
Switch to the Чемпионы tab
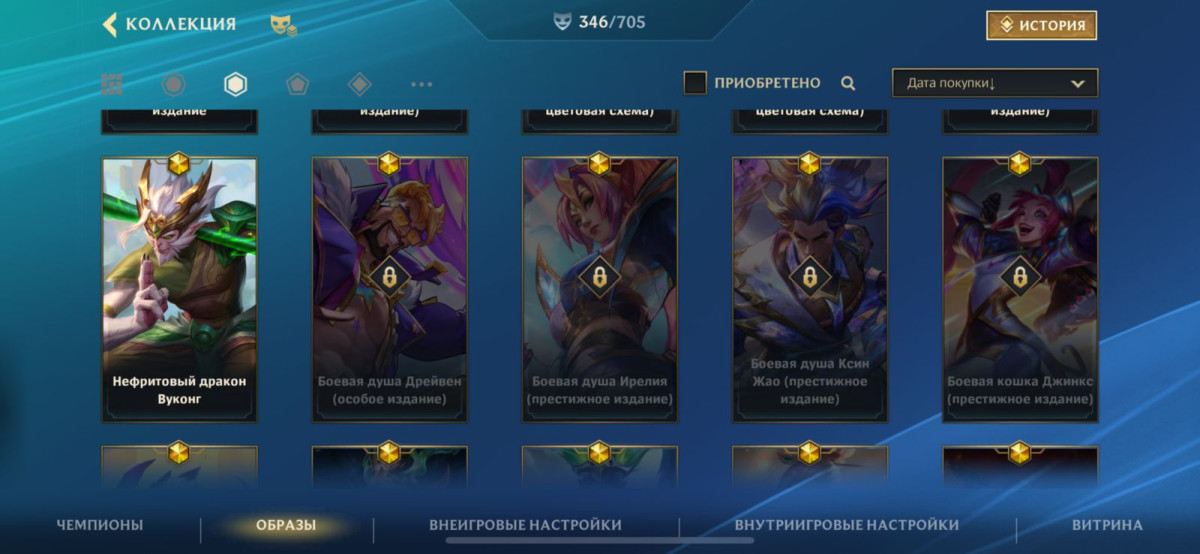pos(100,525)
